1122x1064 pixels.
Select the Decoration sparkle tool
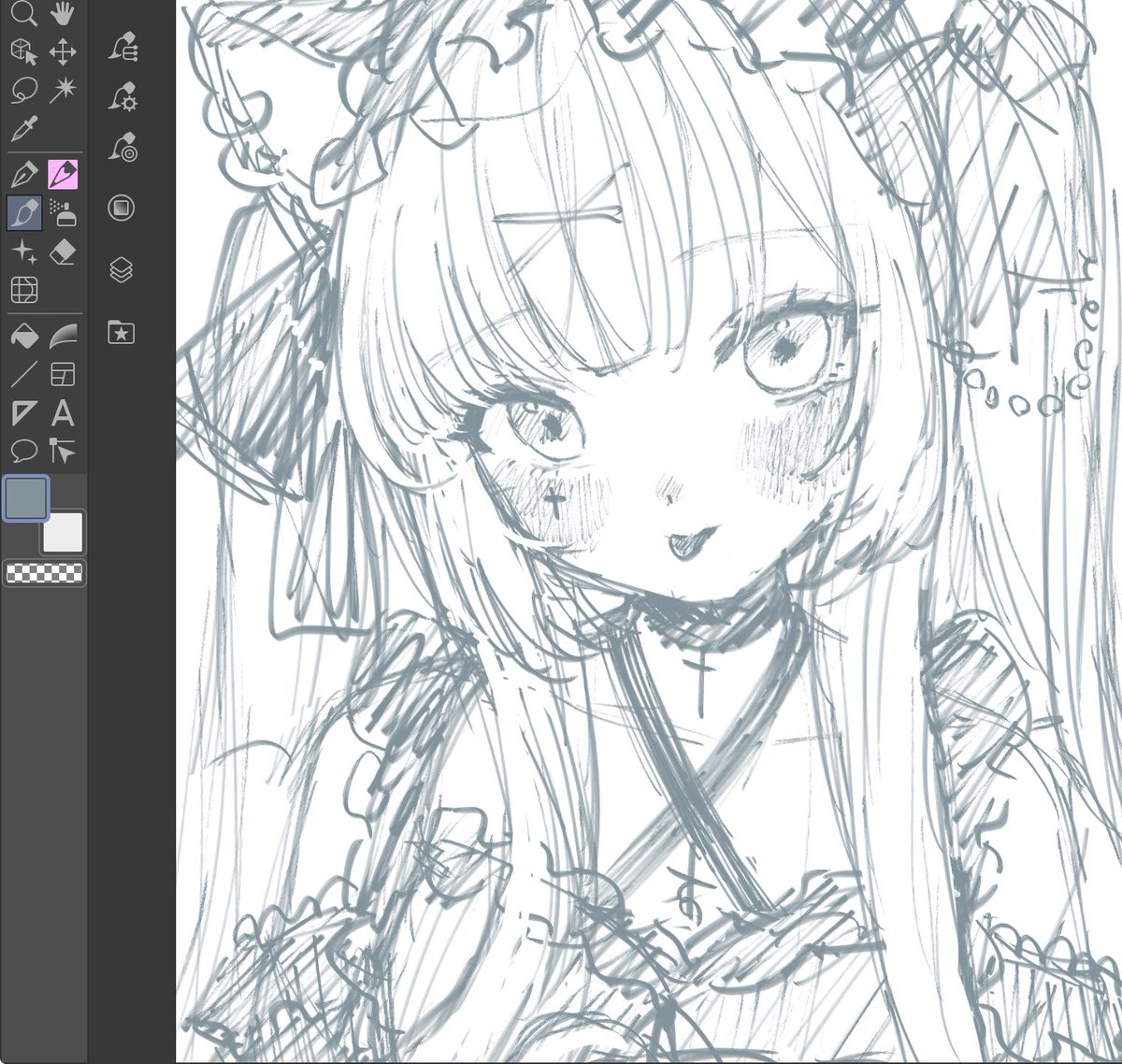pos(23,252)
